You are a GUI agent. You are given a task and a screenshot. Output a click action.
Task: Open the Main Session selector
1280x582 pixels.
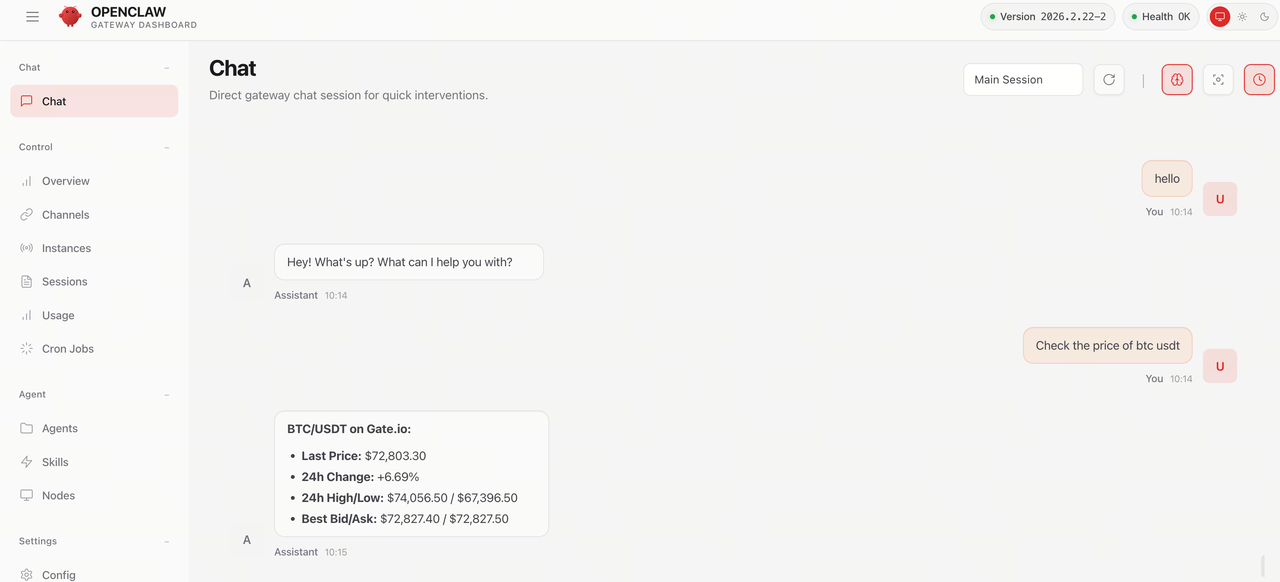point(1023,80)
